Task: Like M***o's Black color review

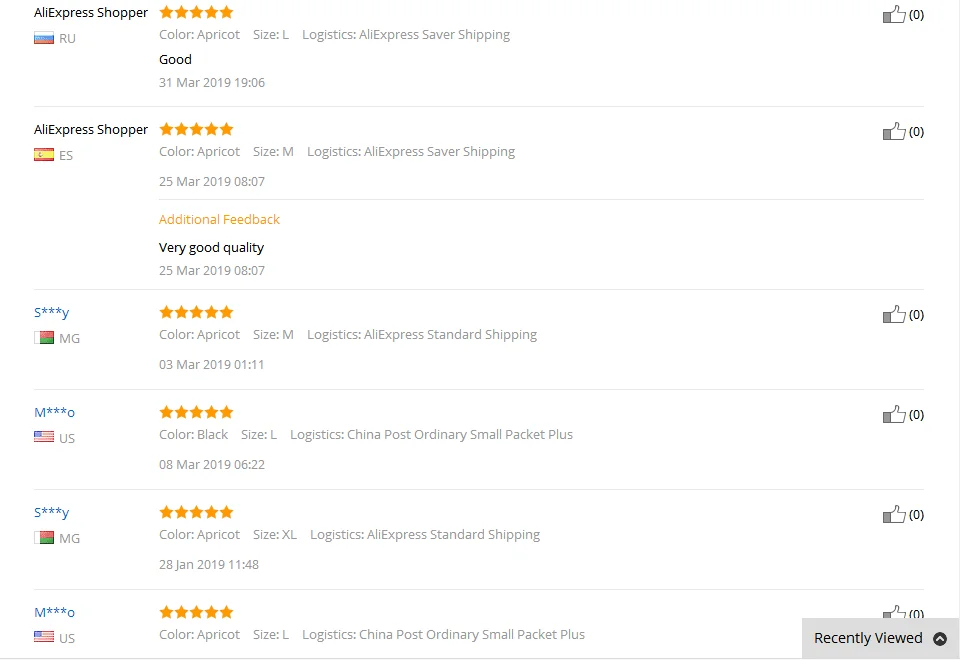Action: (x=893, y=414)
